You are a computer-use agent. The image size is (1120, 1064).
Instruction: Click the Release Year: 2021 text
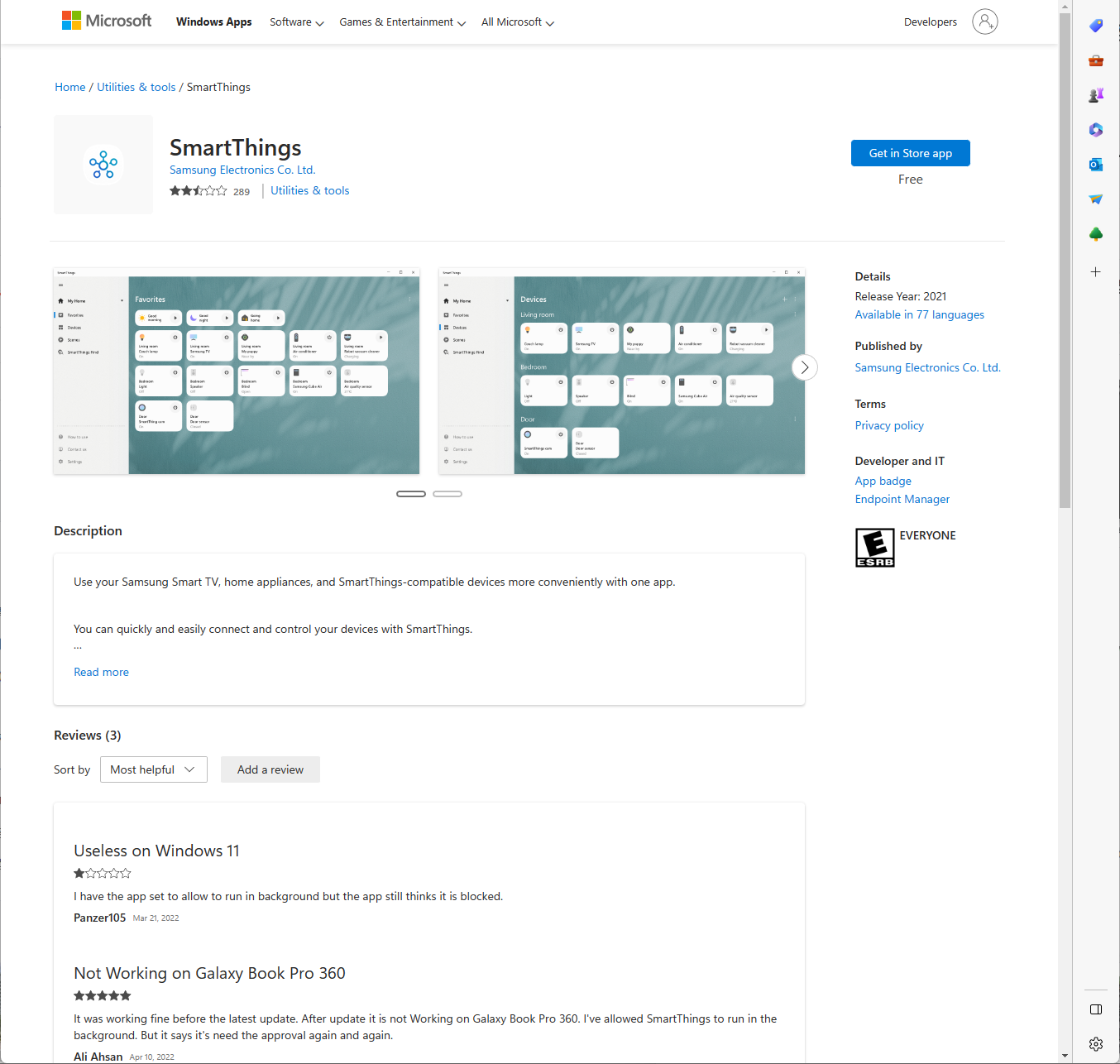(901, 296)
